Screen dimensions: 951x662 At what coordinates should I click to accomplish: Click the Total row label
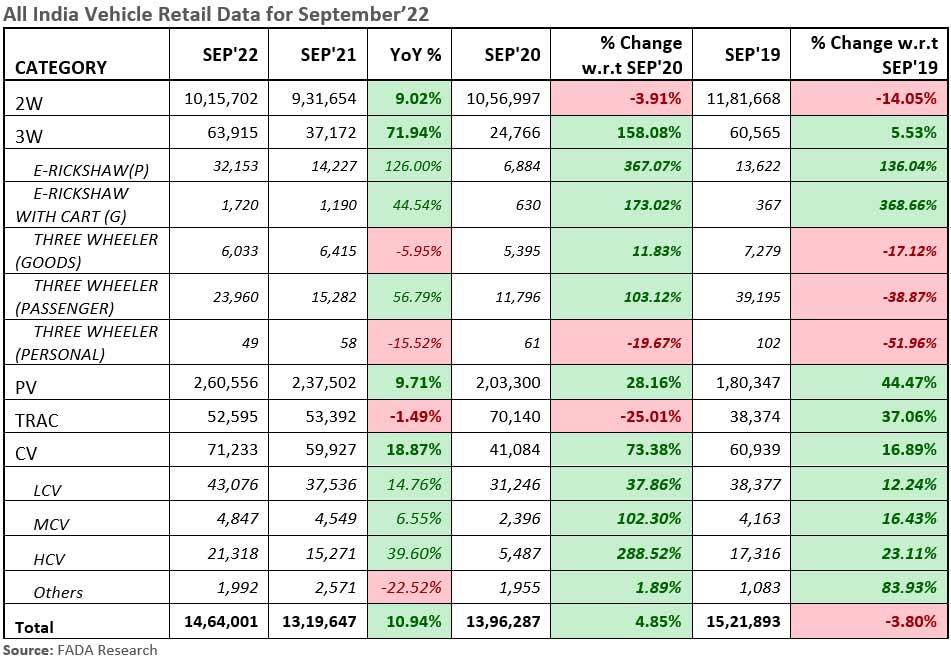point(35,627)
